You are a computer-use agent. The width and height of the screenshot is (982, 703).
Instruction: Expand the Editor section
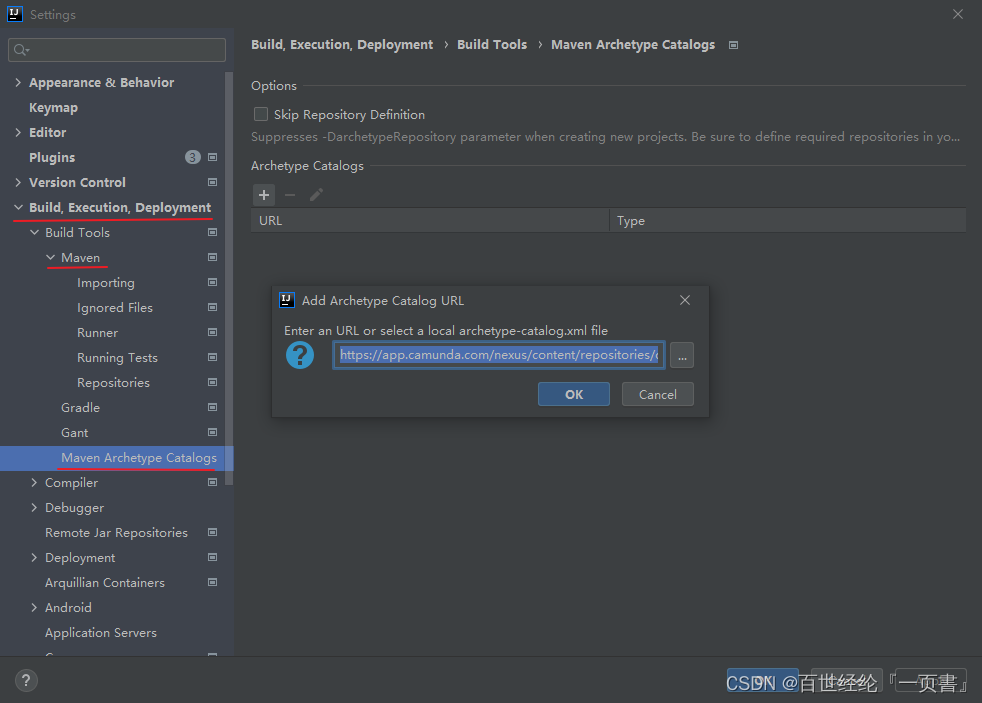click(18, 133)
